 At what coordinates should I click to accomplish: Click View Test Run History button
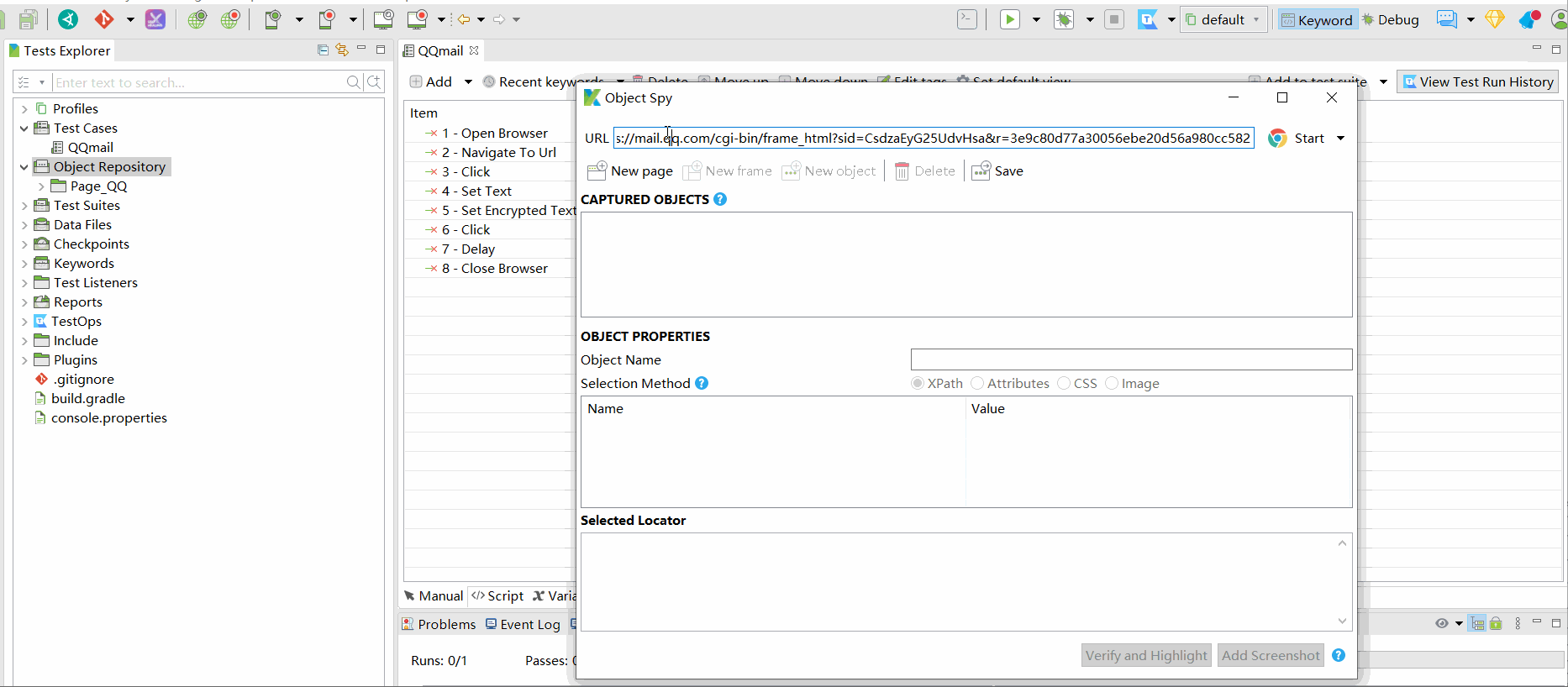pos(1478,81)
